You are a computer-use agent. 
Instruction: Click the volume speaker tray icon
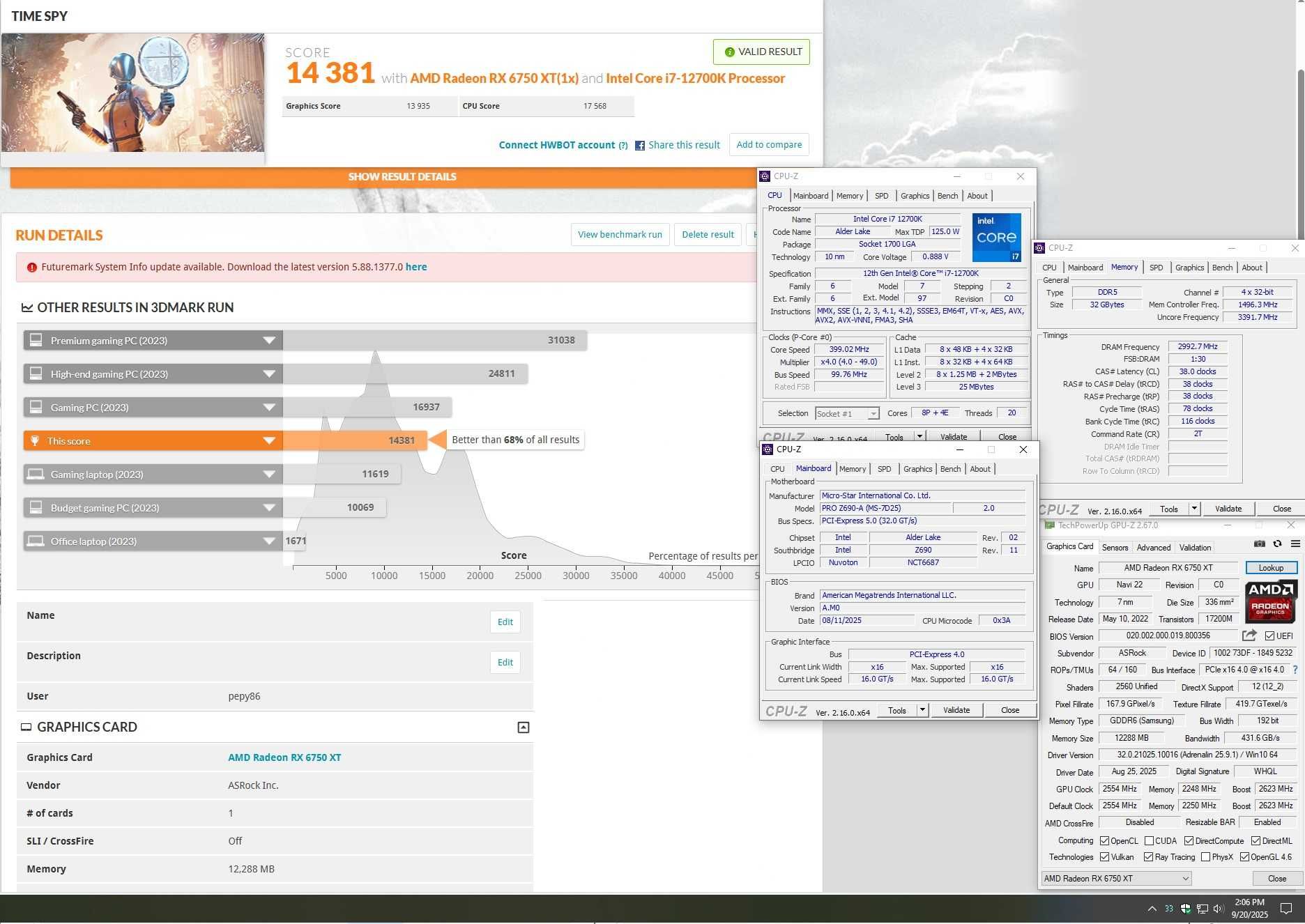(1219, 908)
